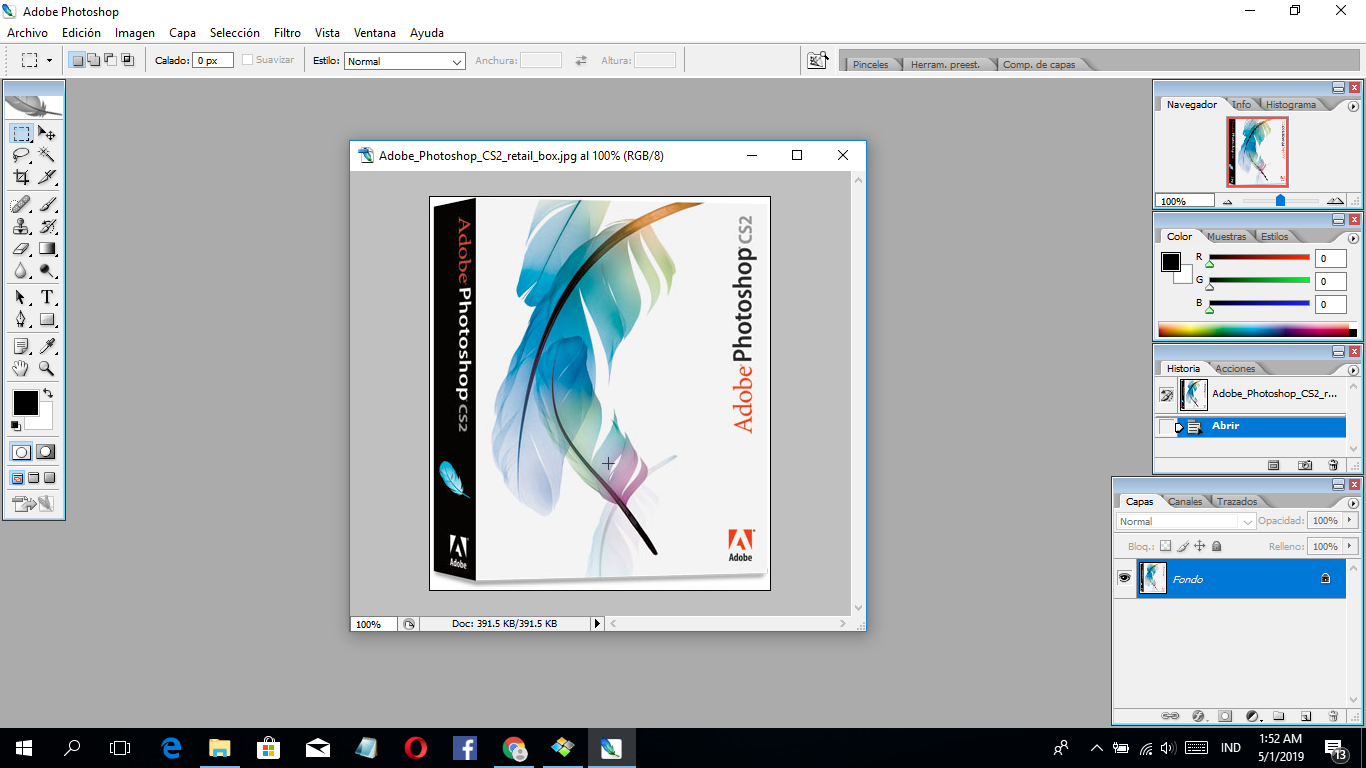Create new snapshot camera icon in Historia

pos(1305,465)
